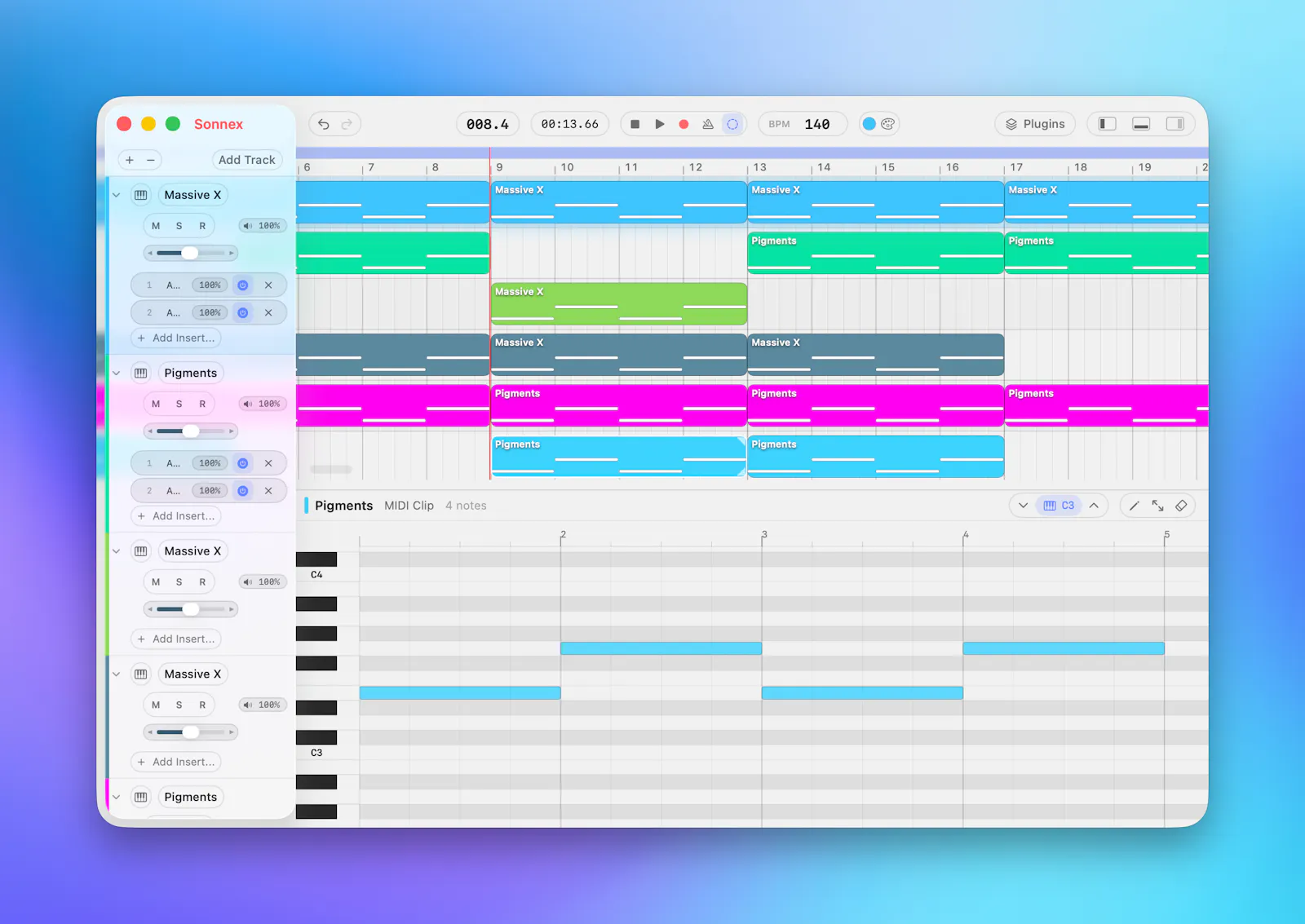The image size is (1305, 924).
Task: Mute the first Massive X track
Action: [156, 226]
